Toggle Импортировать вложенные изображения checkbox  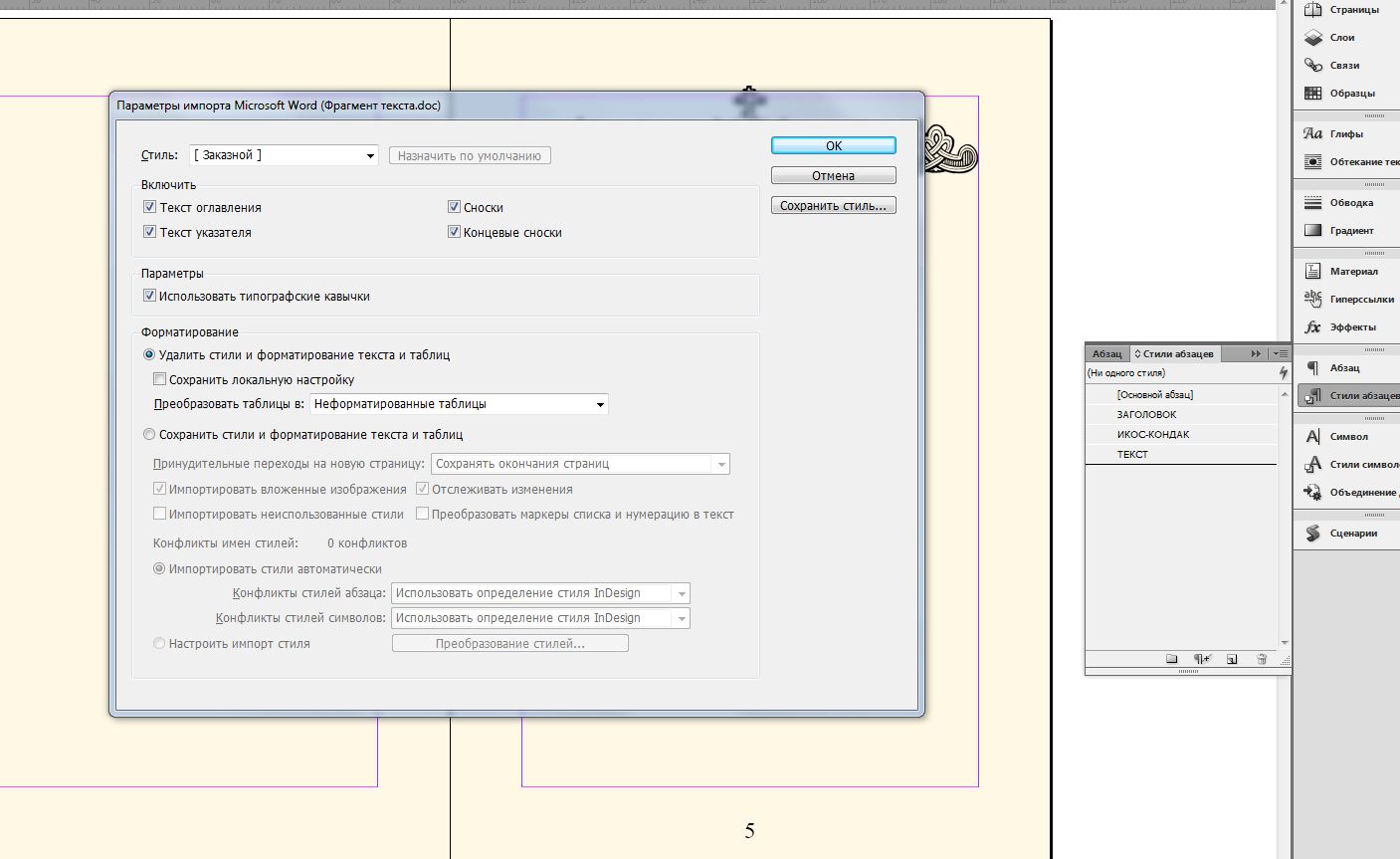tap(159, 489)
